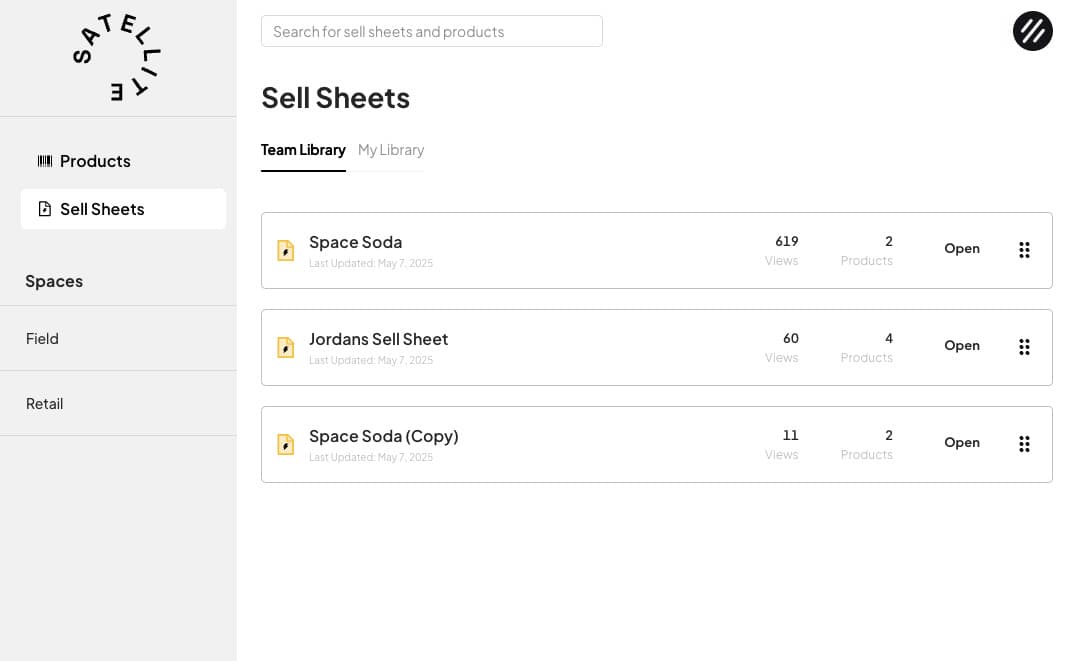Viewport: 1071px width, 661px height.
Task: Focus the sell sheets and products search box
Action: (x=431, y=31)
